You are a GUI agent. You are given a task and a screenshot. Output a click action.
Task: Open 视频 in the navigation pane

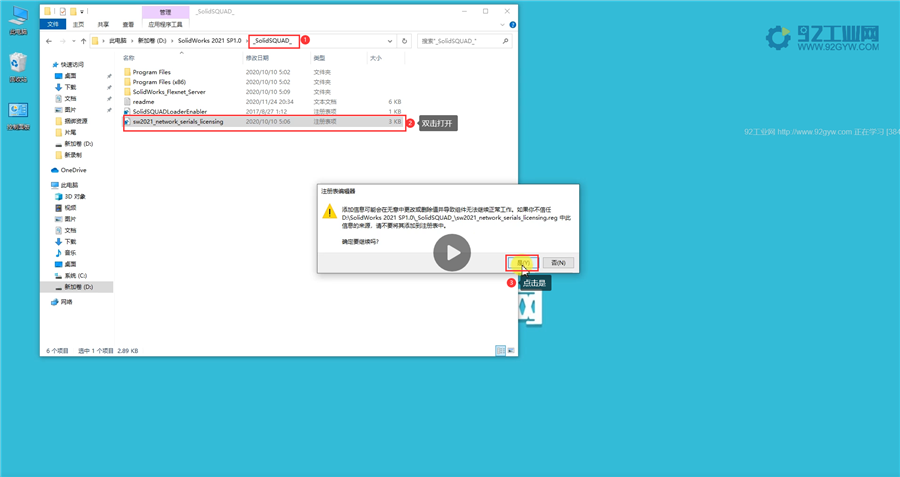[70, 208]
